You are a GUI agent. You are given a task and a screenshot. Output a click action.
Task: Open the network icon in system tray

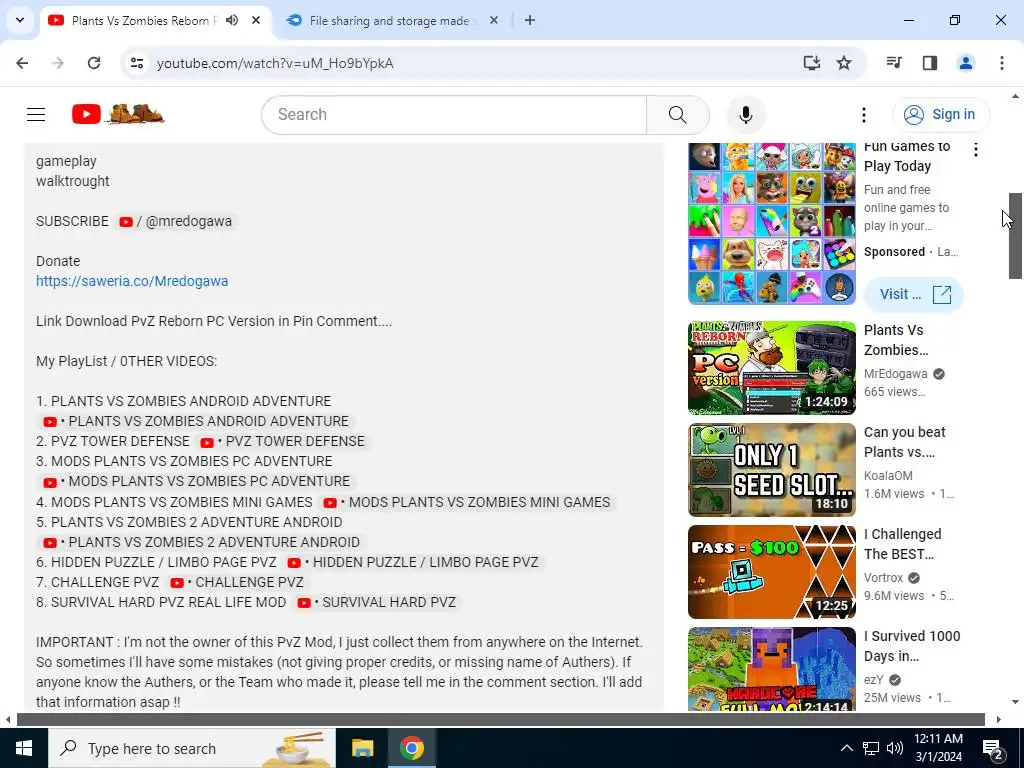pyautogui.click(x=871, y=748)
